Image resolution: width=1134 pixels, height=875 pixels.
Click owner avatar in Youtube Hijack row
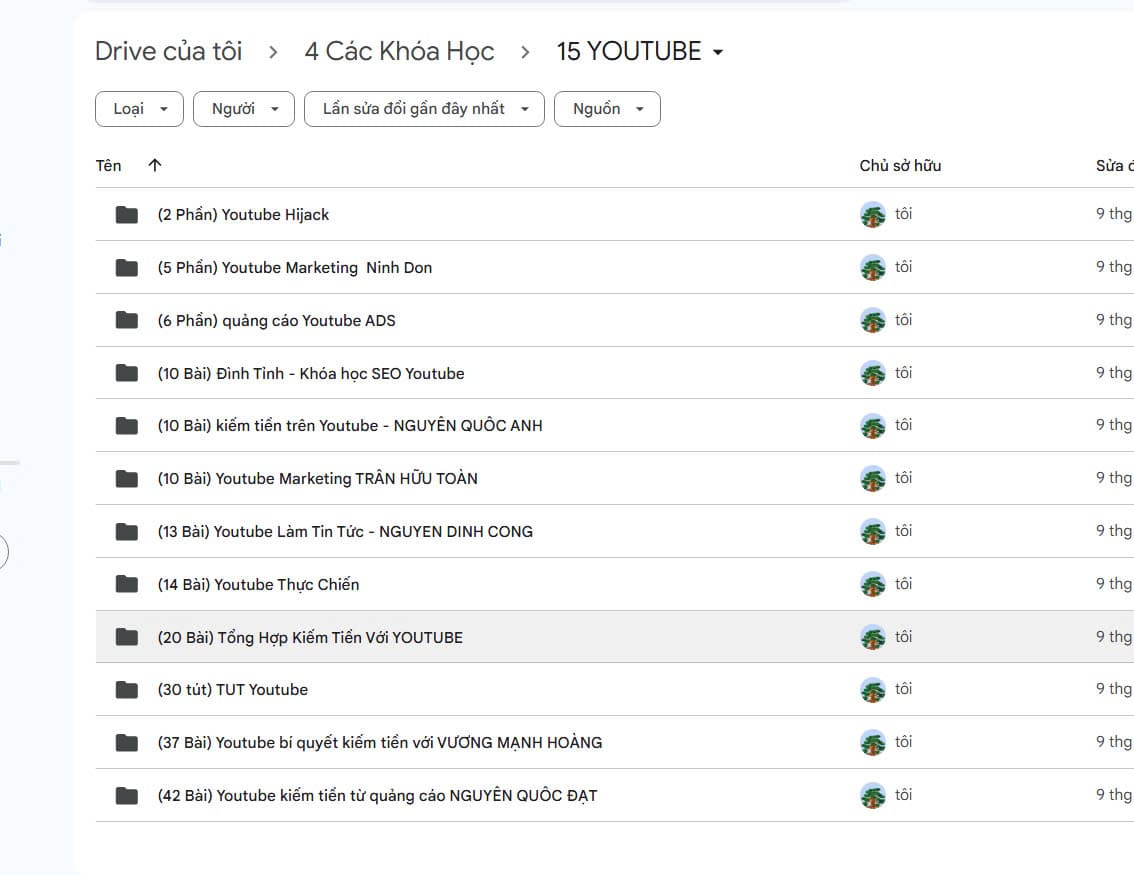(x=873, y=215)
